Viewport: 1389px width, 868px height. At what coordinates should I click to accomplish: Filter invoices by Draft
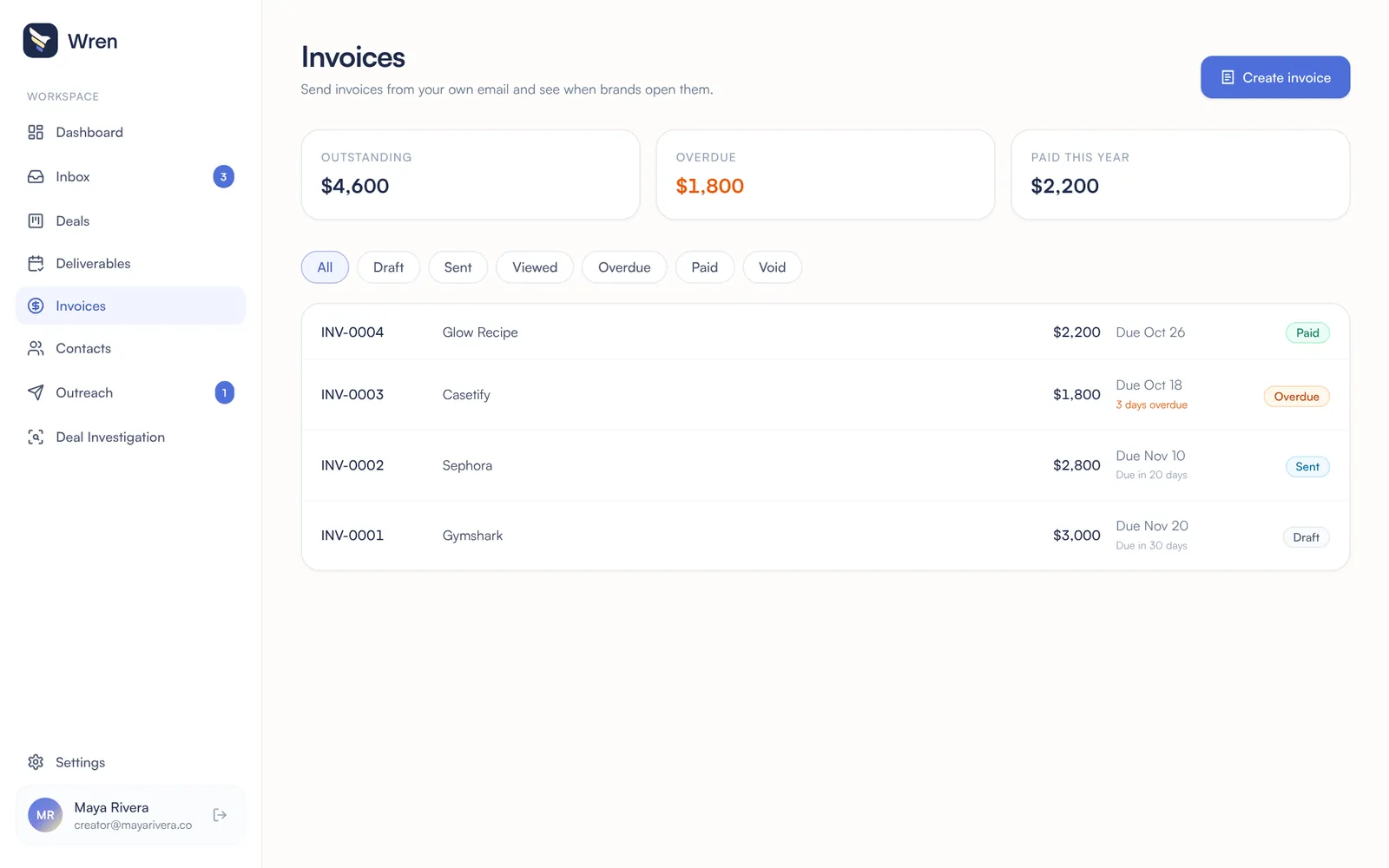(x=388, y=267)
